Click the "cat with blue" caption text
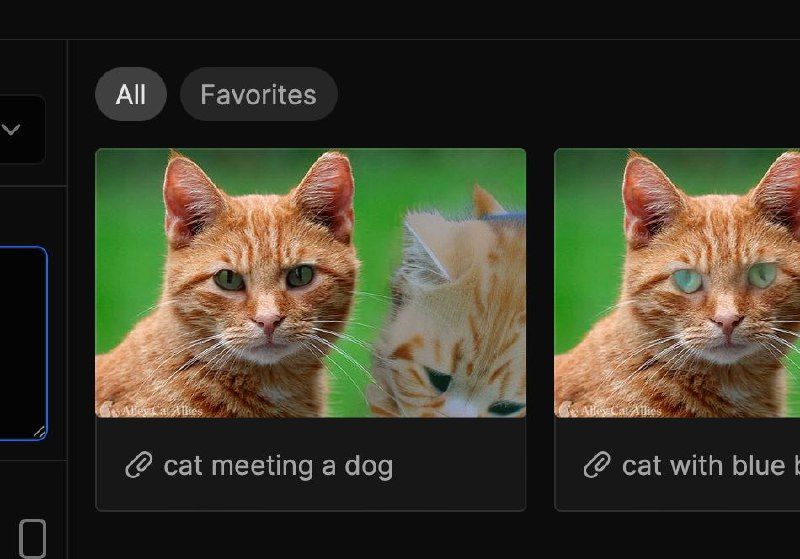 point(703,466)
